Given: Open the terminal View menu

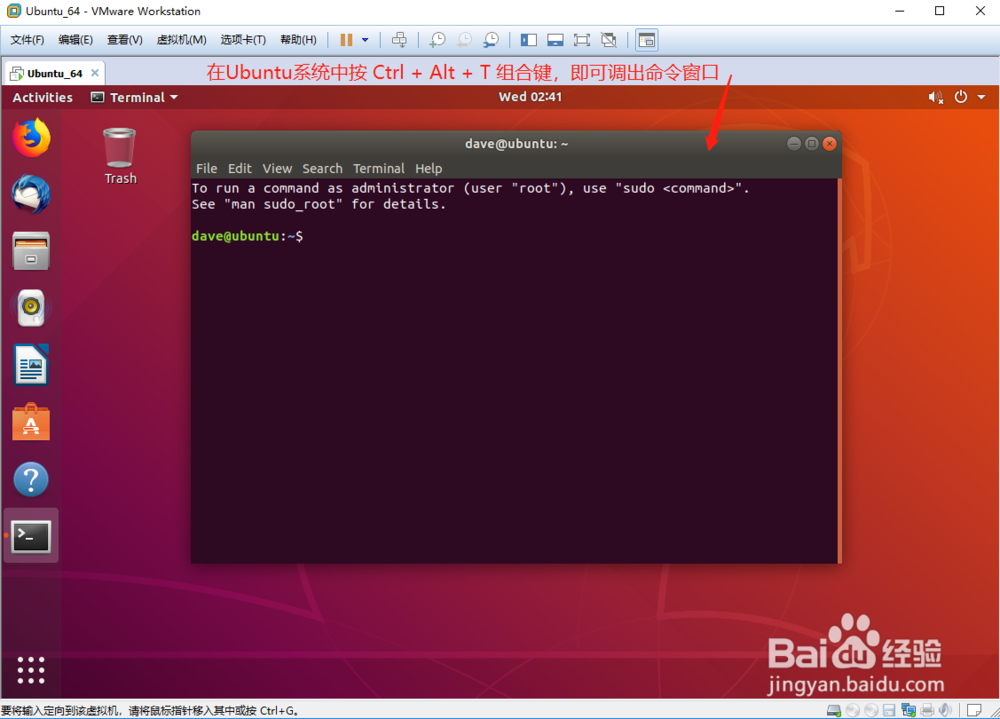Looking at the screenshot, I should point(277,168).
